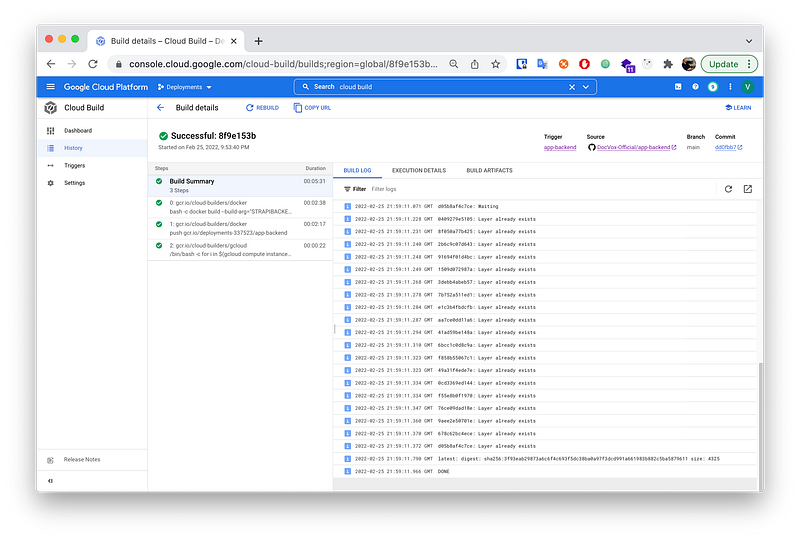Select the Build Summary row
Viewport: 800px width, 540px height.
(x=240, y=186)
